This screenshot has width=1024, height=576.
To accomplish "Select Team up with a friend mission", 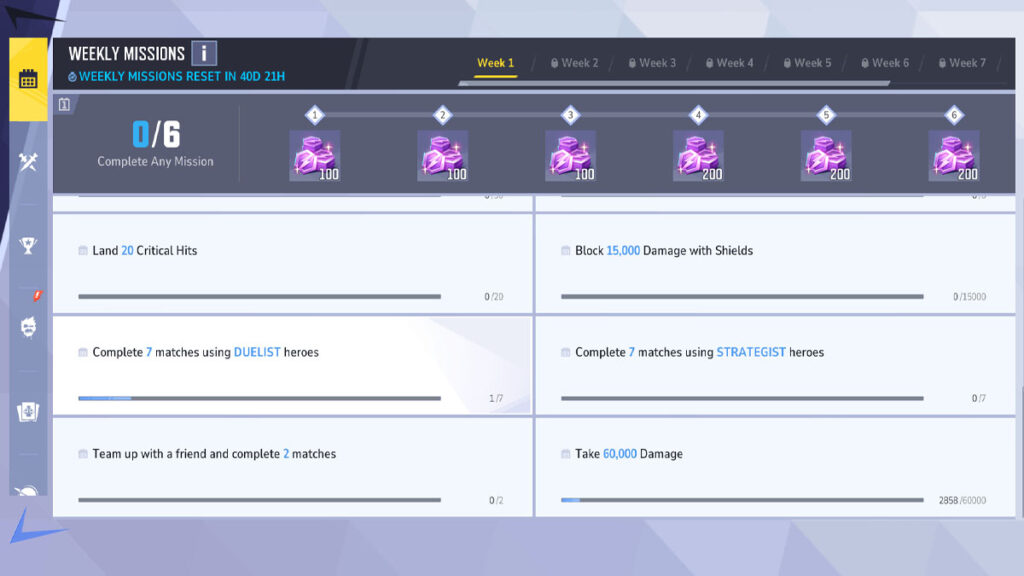I will coord(293,467).
